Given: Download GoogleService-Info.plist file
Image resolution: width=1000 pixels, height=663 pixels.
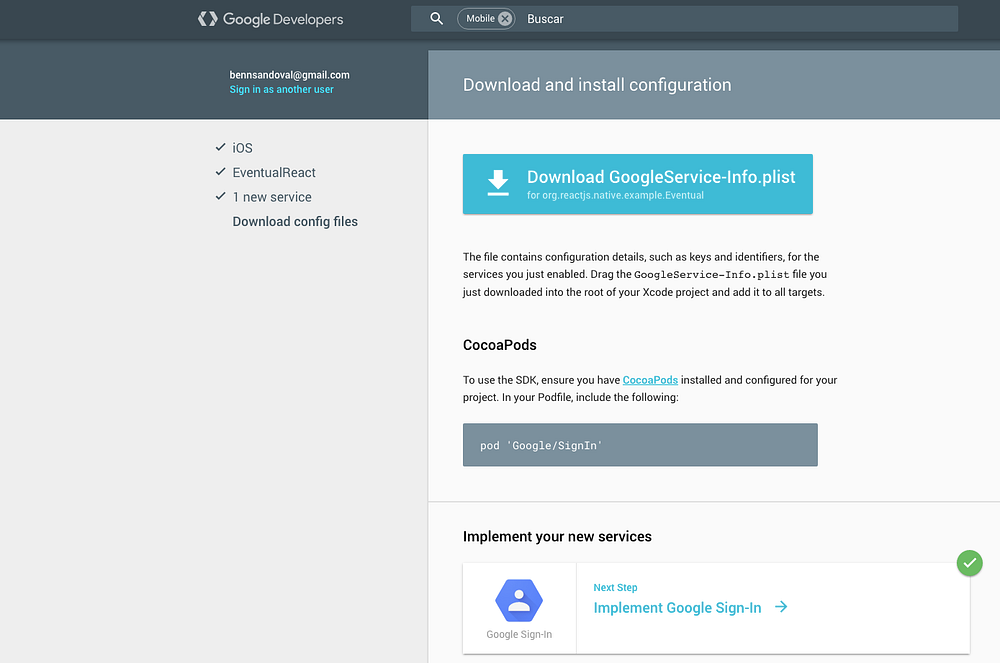Looking at the screenshot, I should pos(638,184).
